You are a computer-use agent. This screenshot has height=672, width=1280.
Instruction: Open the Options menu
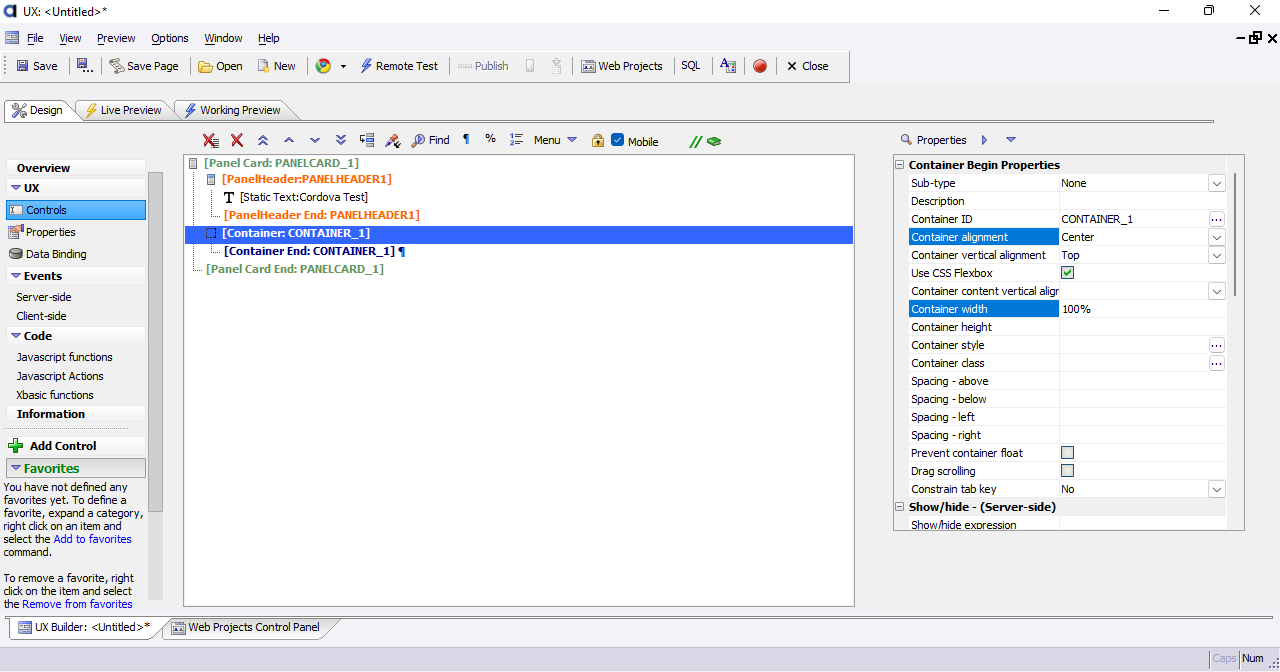170,38
